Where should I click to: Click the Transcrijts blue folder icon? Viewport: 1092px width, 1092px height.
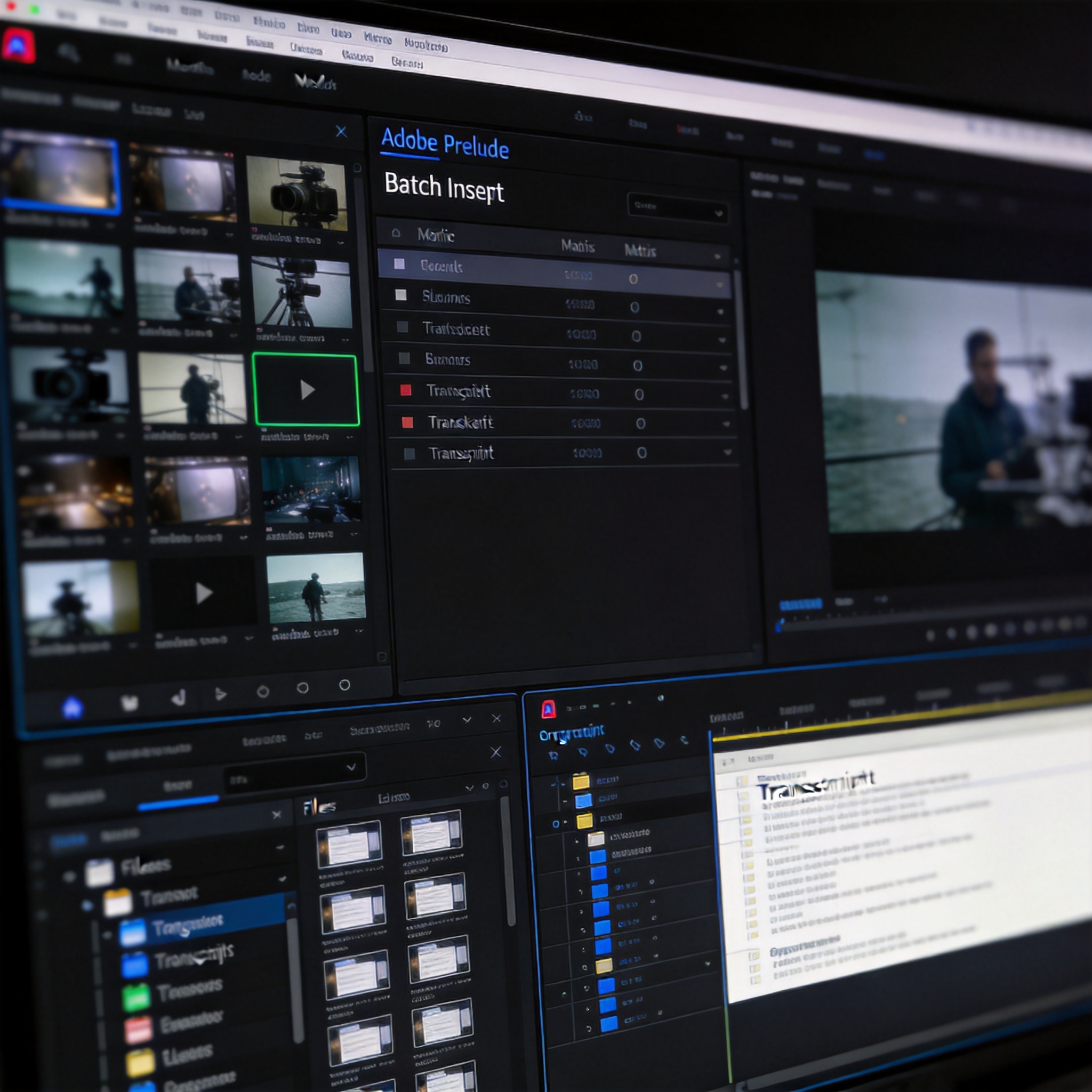coord(134,965)
